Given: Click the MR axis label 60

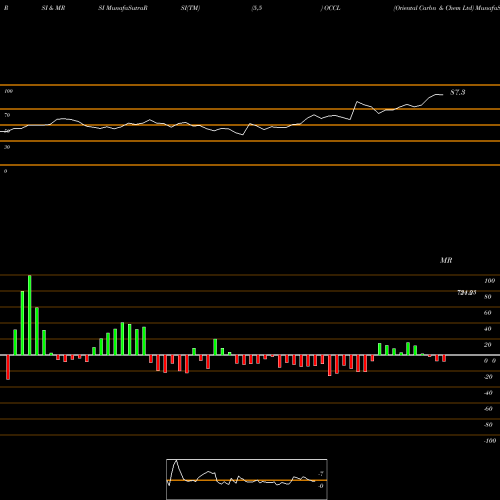Looking at the screenshot, I should (x=488, y=313).
